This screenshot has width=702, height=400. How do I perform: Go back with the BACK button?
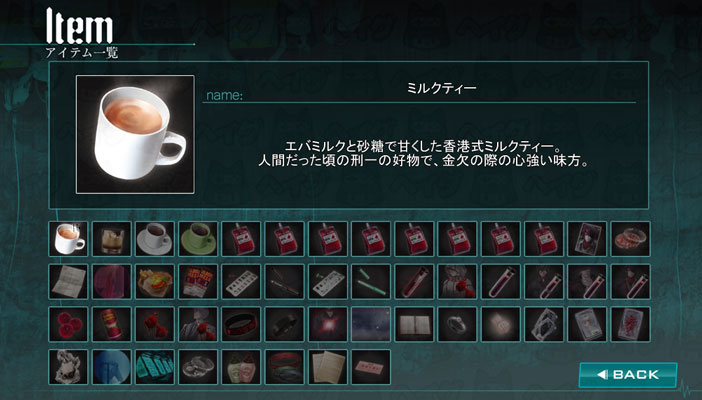click(x=628, y=375)
